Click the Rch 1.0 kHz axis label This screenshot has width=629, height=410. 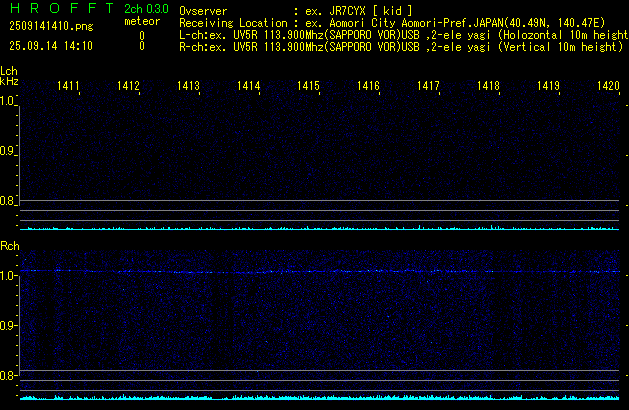pos(7,276)
